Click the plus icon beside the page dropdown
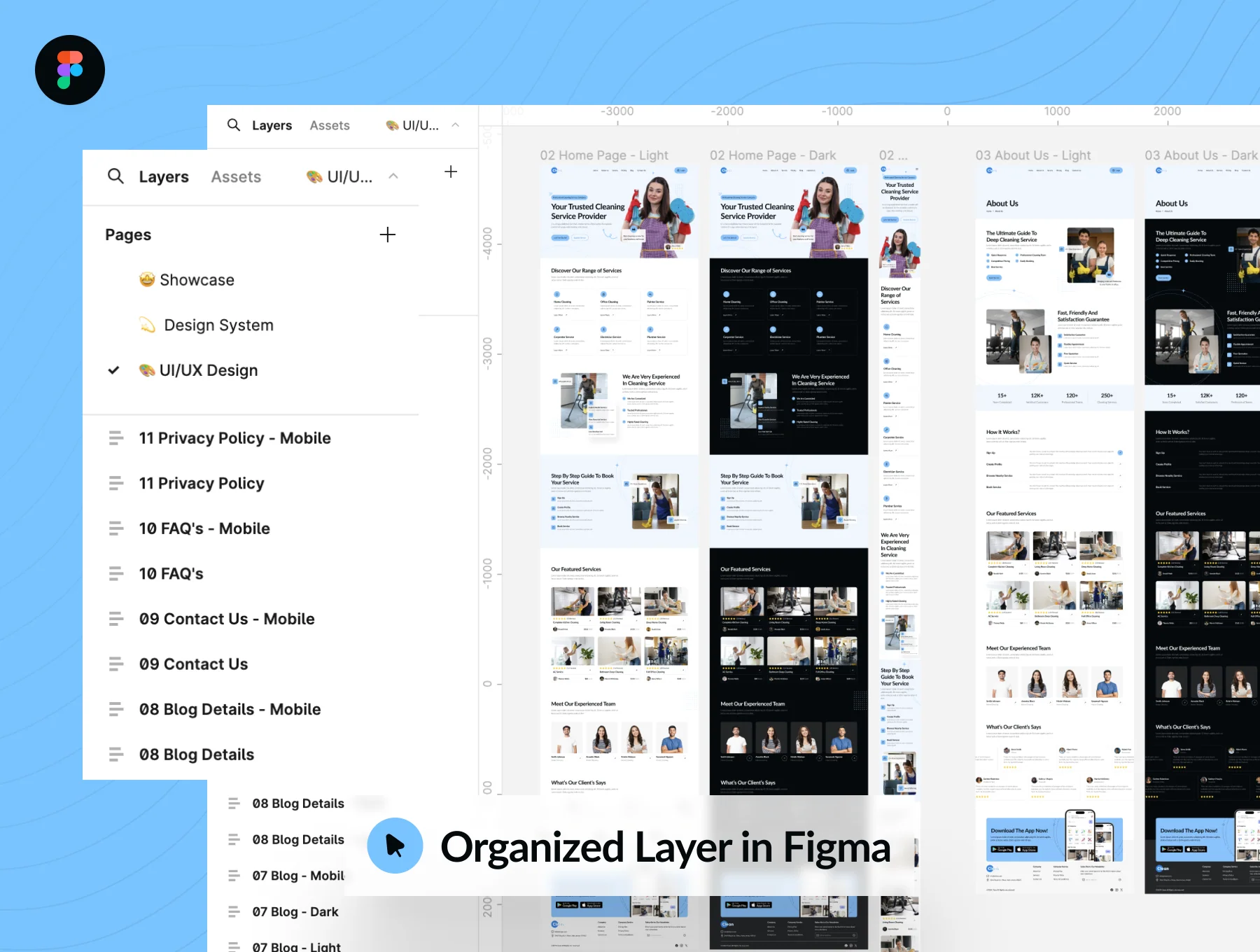 point(451,171)
